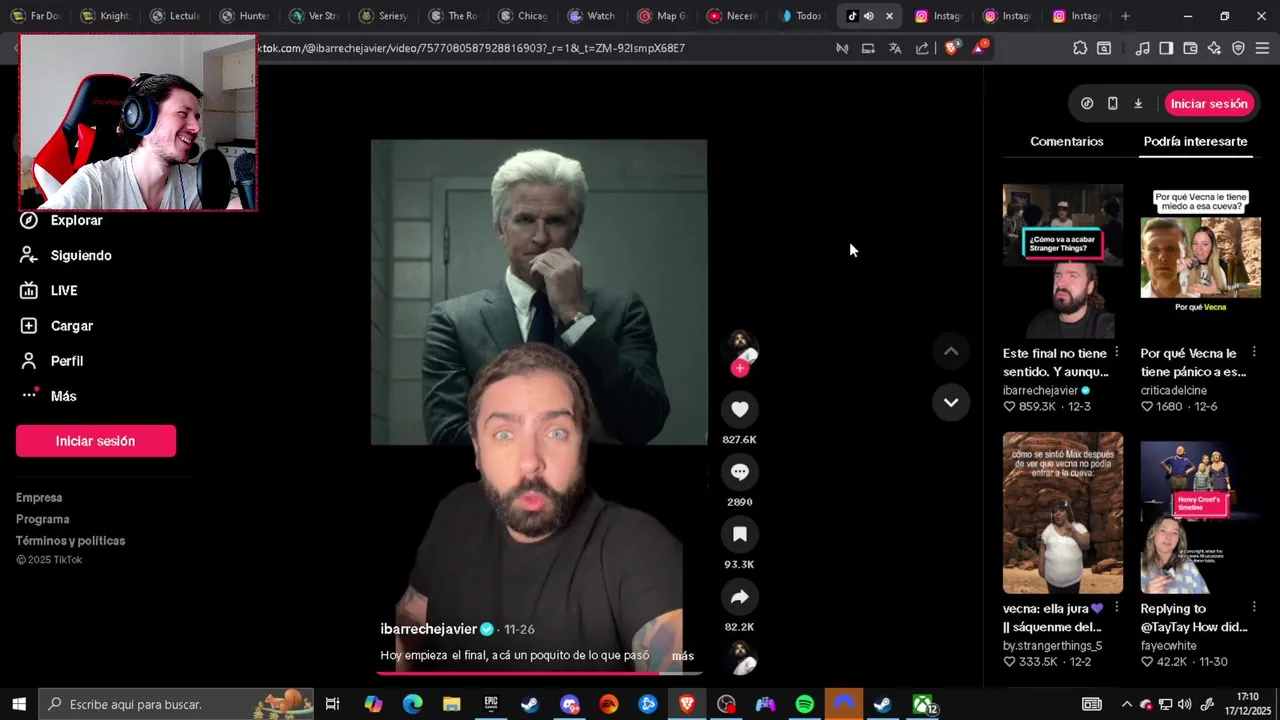The width and height of the screenshot is (1280, 720).
Task: Click the translate page icon
Action: (x=895, y=48)
